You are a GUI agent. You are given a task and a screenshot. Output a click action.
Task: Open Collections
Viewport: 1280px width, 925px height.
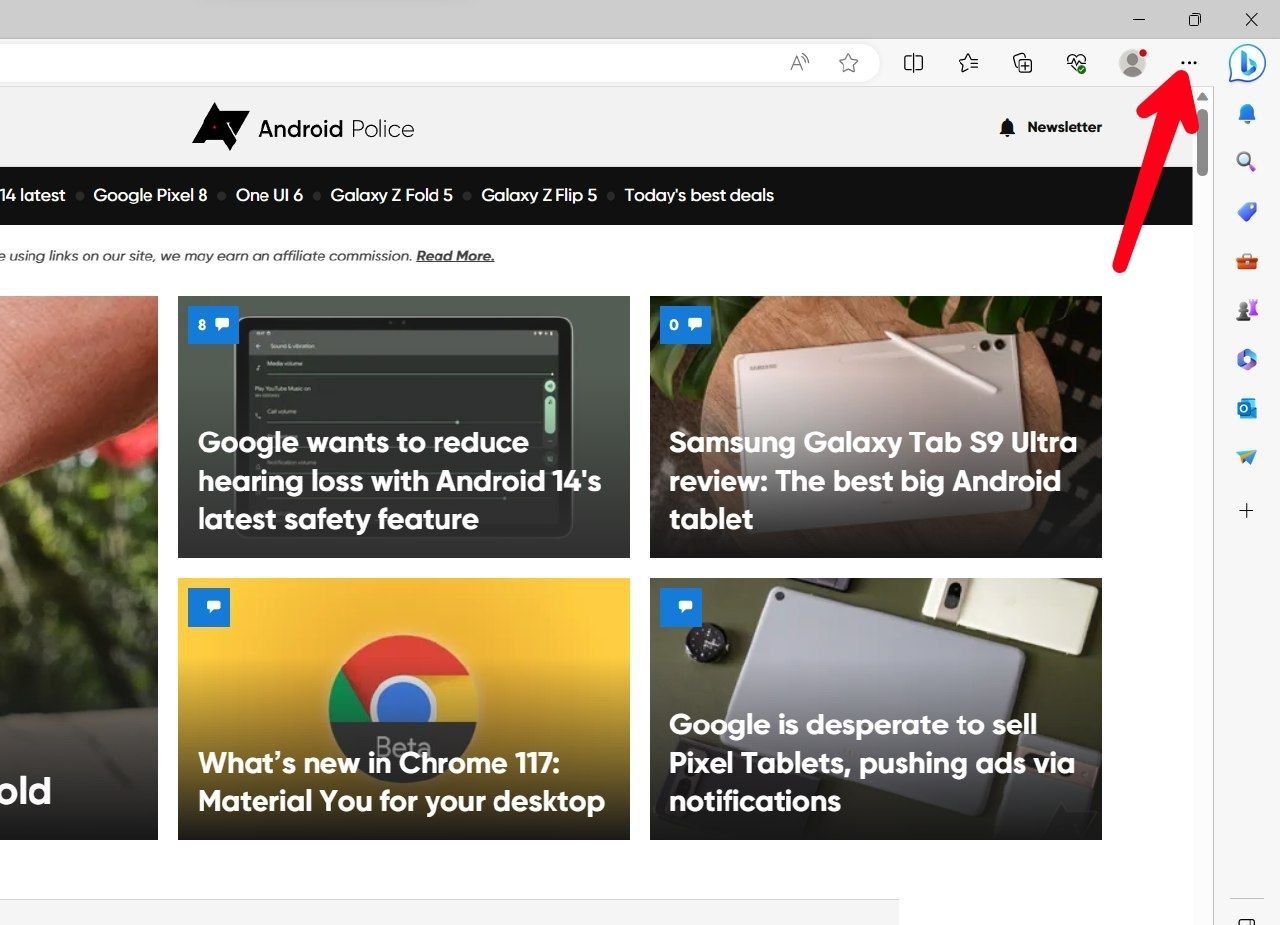tap(1022, 62)
